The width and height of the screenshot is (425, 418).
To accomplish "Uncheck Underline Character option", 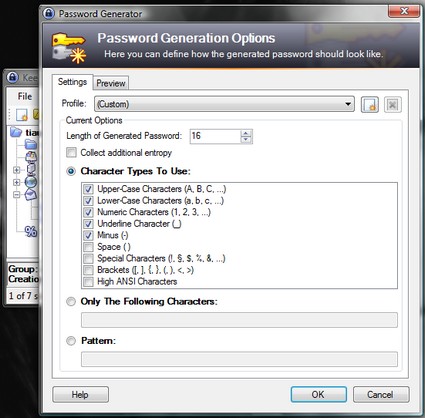I will click(x=88, y=224).
